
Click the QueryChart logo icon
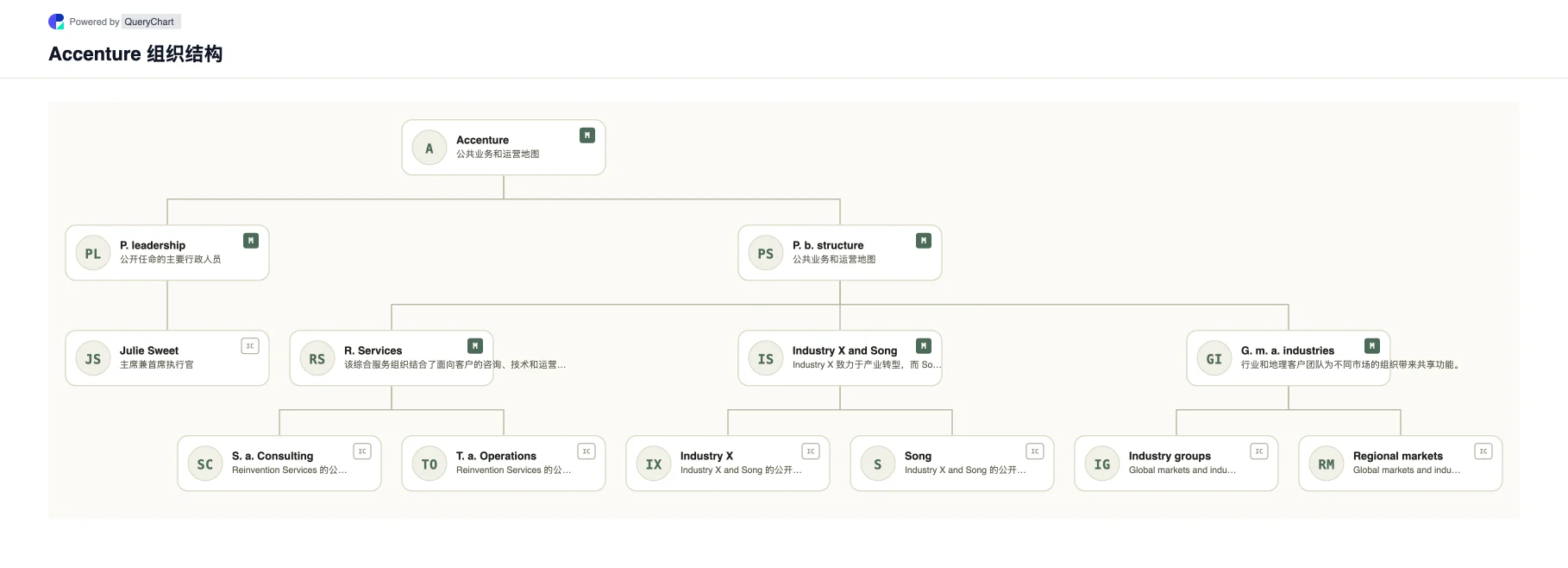[56, 22]
